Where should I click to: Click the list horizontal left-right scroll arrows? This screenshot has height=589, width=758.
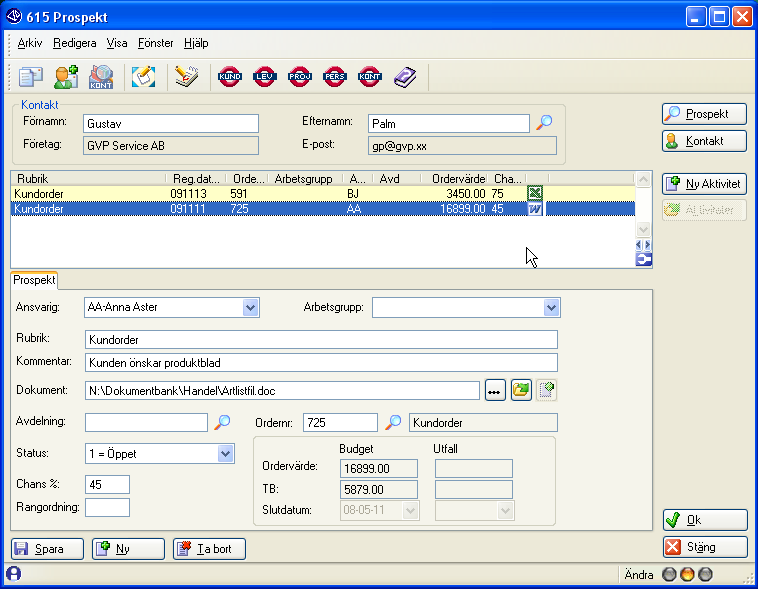click(x=643, y=245)
